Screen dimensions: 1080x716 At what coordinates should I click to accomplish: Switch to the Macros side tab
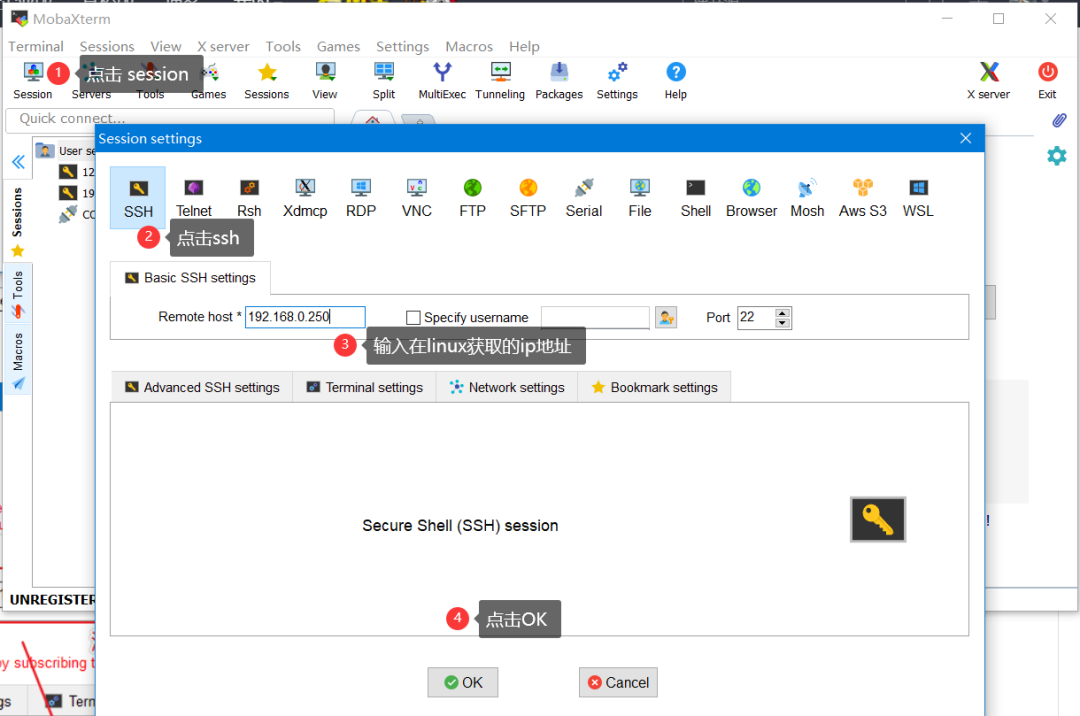[x=17, y=360]
